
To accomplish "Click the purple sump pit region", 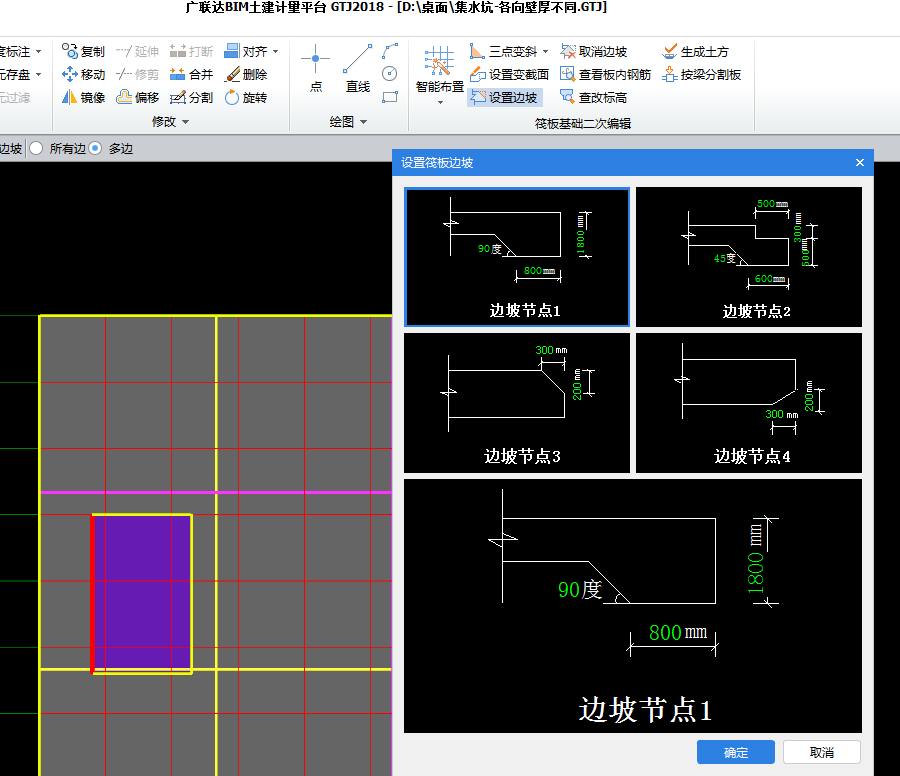I will 142,592.
